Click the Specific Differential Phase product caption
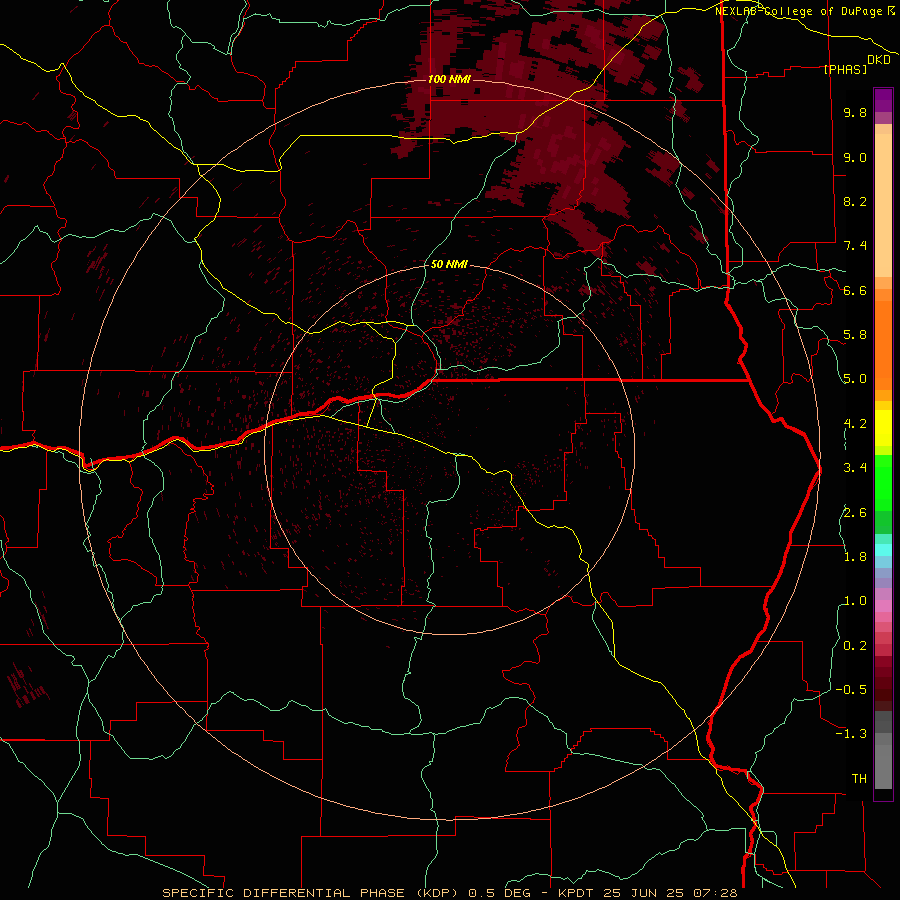Screen dimensions: 900x900 pos(449,893)
